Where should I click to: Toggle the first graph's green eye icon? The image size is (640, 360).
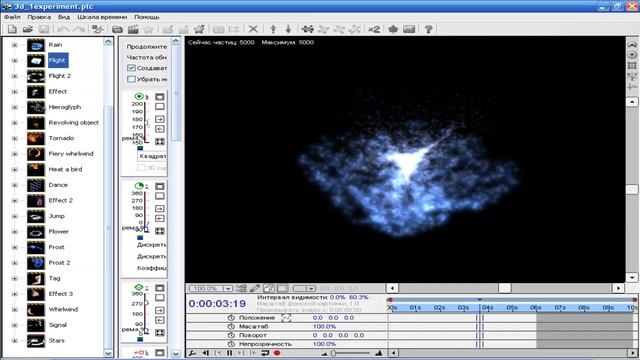pos(139,96)
